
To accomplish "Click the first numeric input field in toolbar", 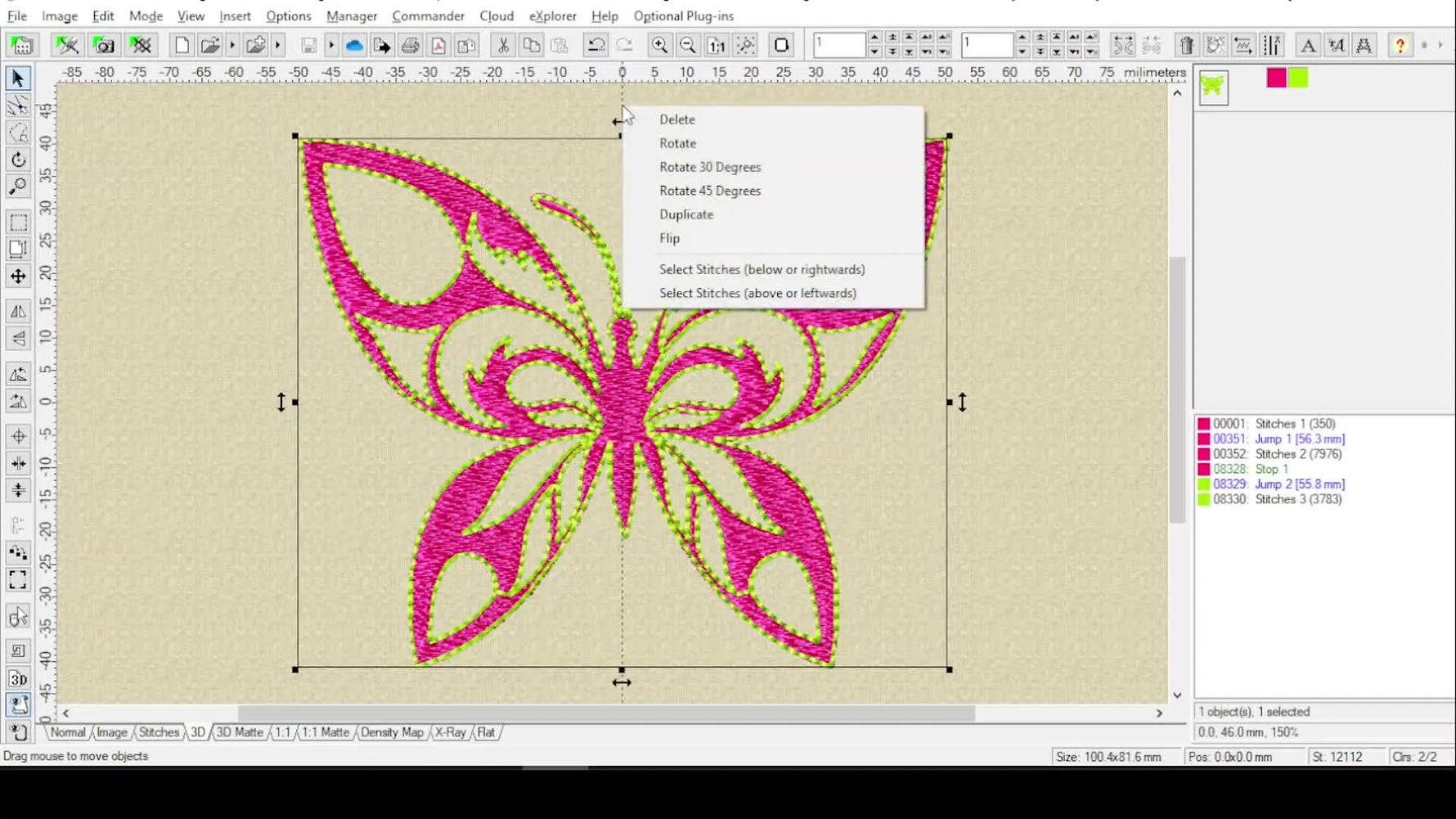I will pos(839,45).
